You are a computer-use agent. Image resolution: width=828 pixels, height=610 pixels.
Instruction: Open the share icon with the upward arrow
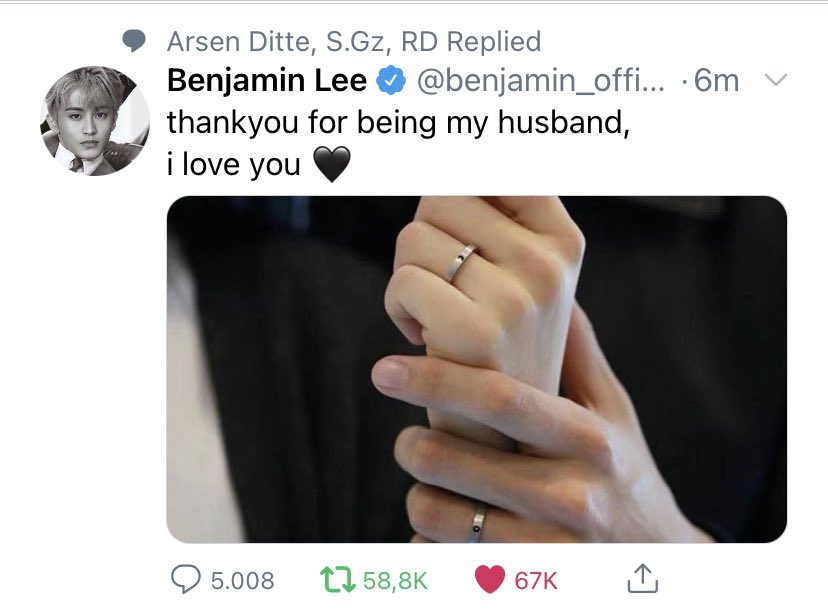[643, 578]
